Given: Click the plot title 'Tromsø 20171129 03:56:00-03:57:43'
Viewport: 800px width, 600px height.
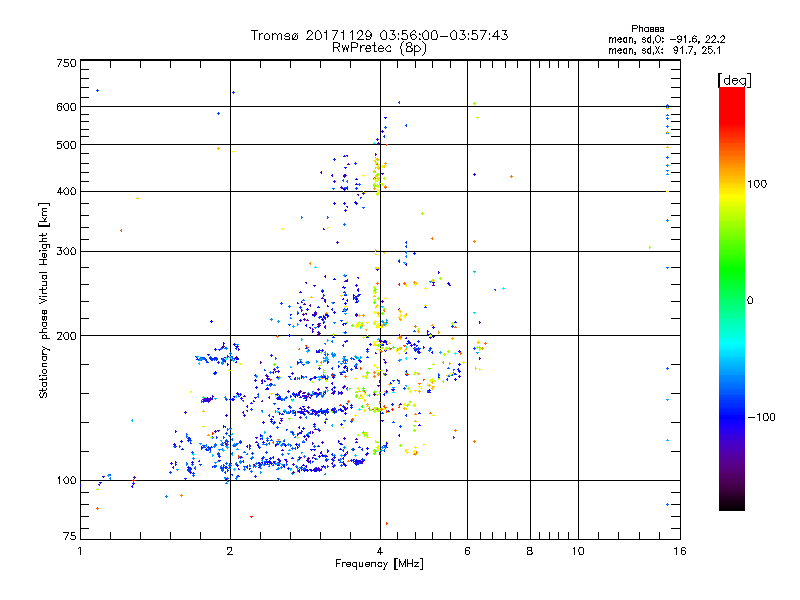Looking at the screenshot, I should pos(379,35).
